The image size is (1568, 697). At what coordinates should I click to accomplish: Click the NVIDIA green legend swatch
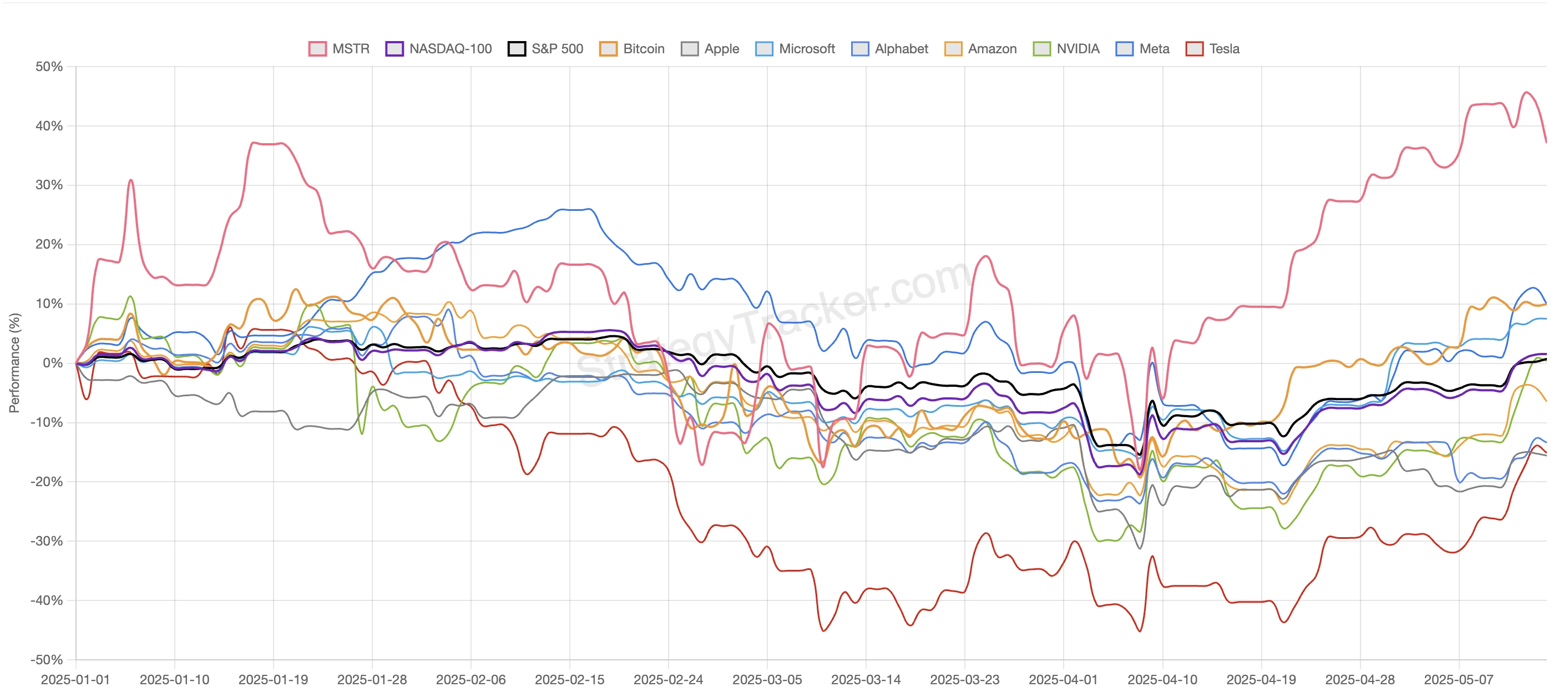coord(1042,49)
